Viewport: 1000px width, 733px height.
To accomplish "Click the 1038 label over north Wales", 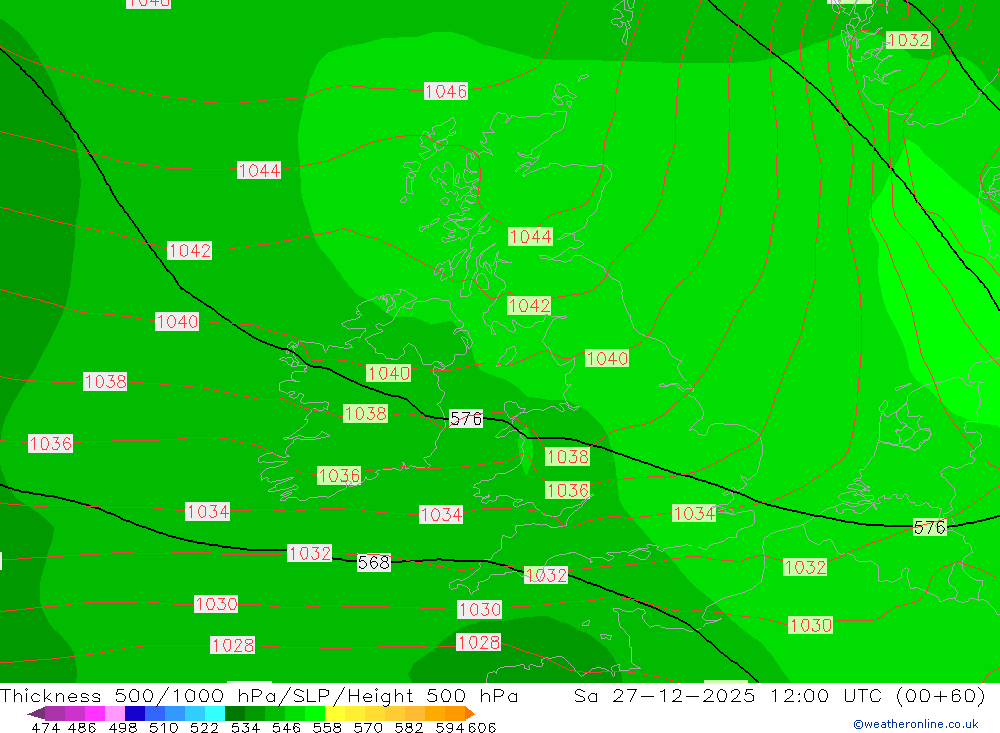I will (x=567, y=457).
